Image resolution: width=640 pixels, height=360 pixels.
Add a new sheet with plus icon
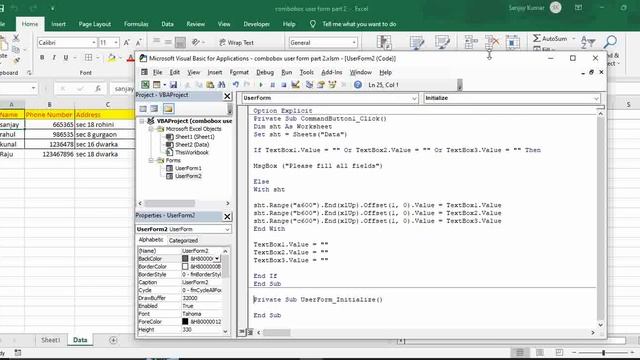[x=113, y=340]
